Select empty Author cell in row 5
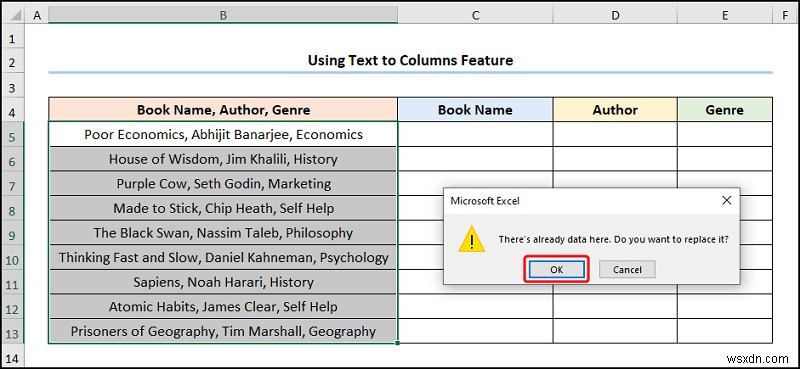This screenshot has height=369, width=800. tap(615, 134)
